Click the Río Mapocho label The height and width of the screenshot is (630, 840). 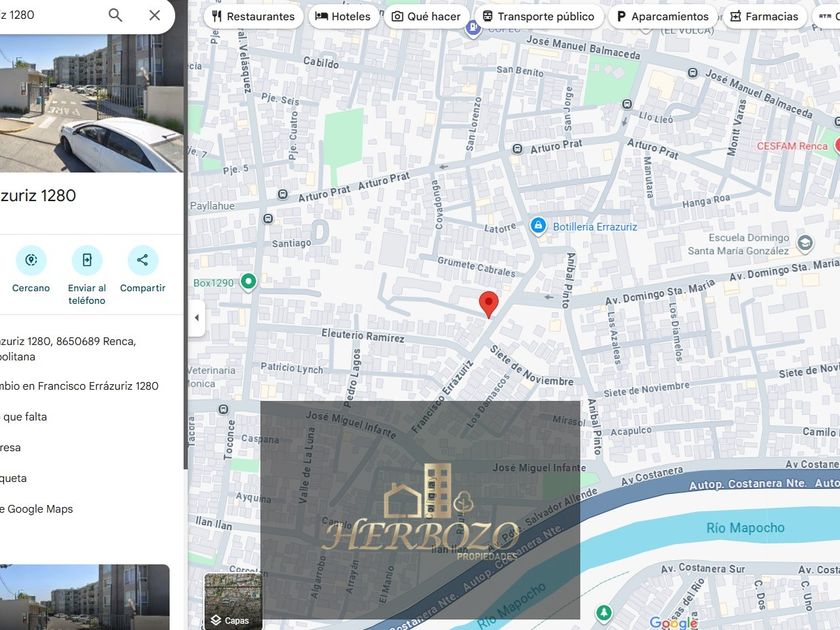pos(745,528)
